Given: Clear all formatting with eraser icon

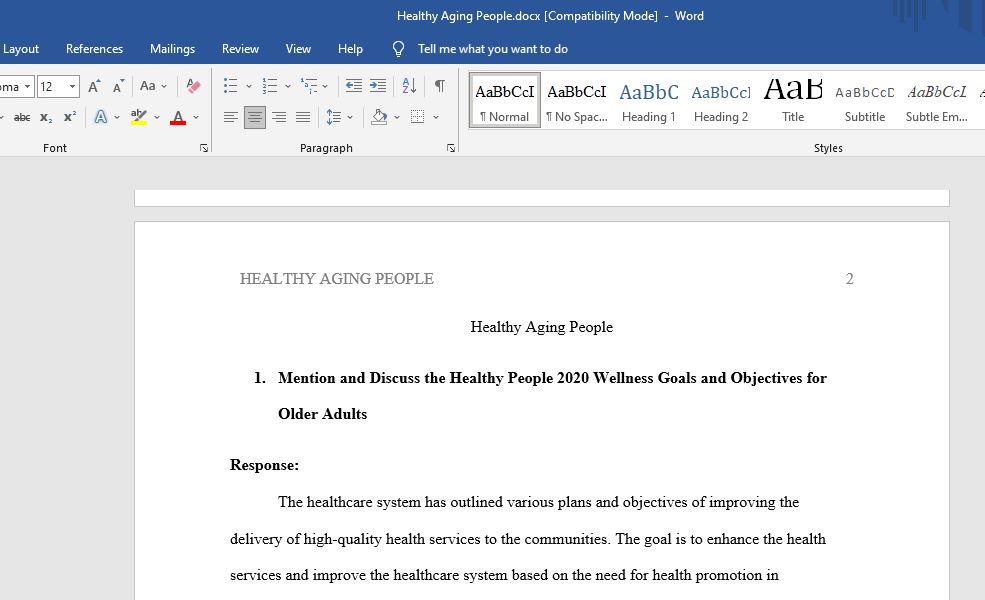Looking at the screenshot, I should point(193,86).
